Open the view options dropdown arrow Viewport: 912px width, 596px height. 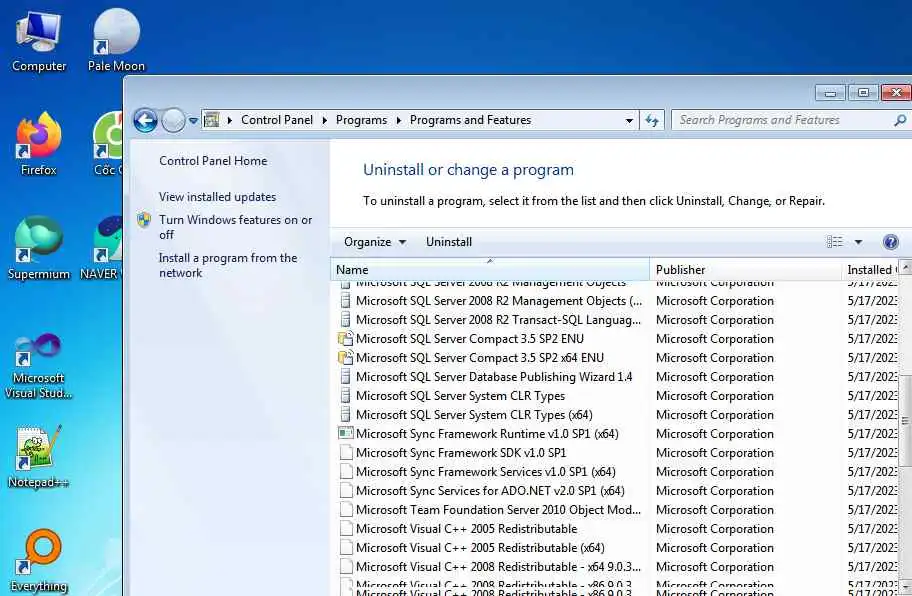tap(858, 242)
